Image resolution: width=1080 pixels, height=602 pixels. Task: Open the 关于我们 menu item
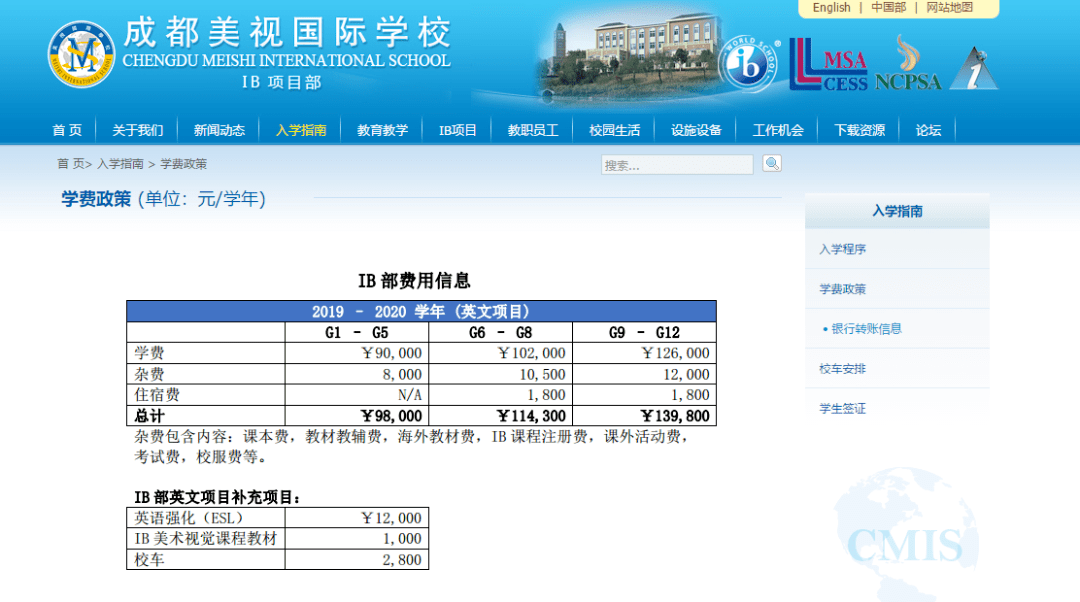pyautogui.click(x=139, y=128)
